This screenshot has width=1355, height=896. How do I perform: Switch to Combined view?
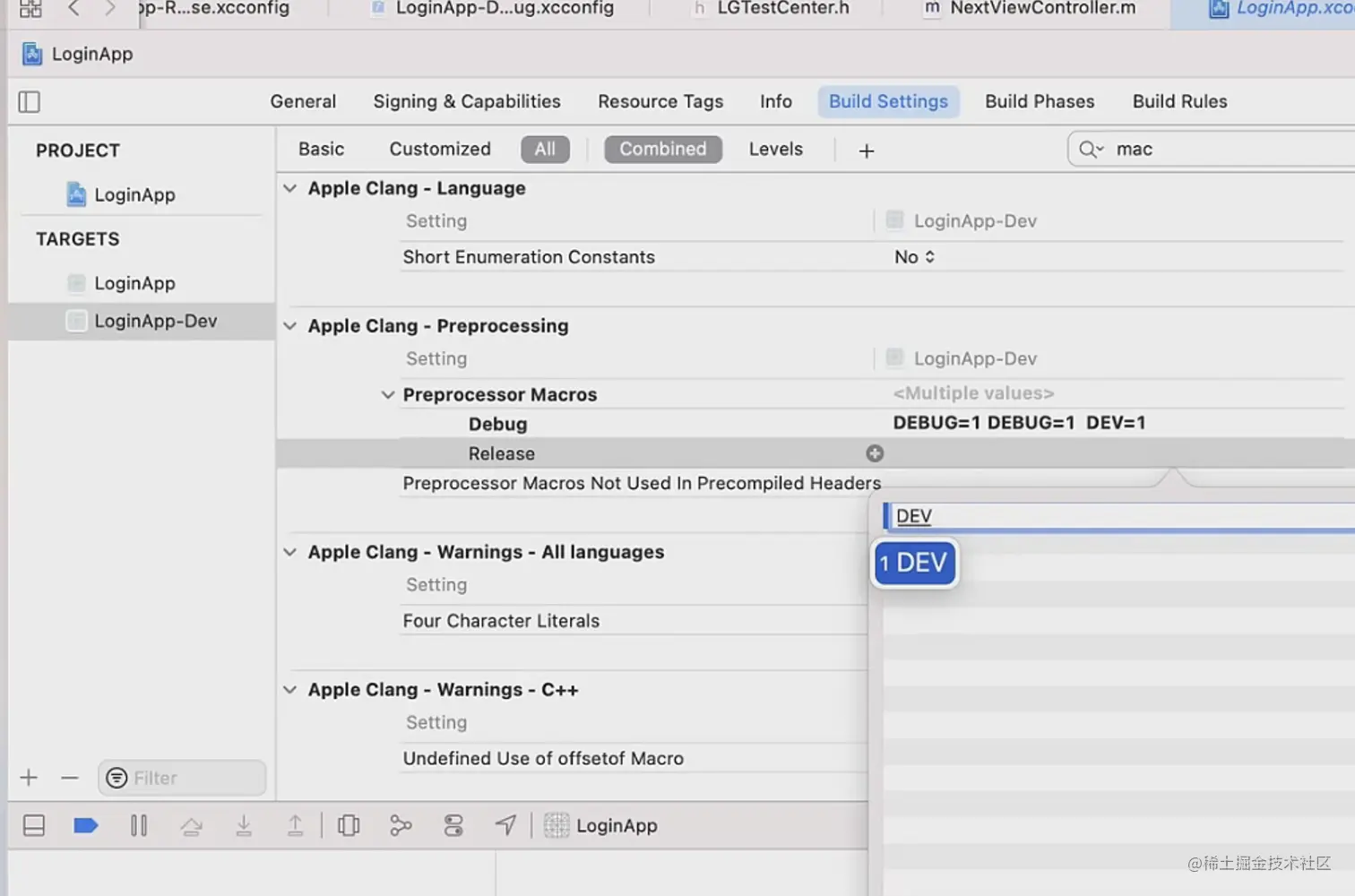point(663,149)
